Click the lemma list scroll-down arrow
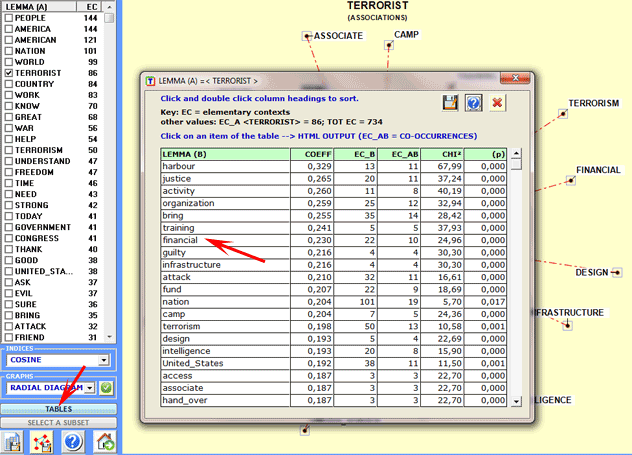Screen dimensions: 632x455 109,337
